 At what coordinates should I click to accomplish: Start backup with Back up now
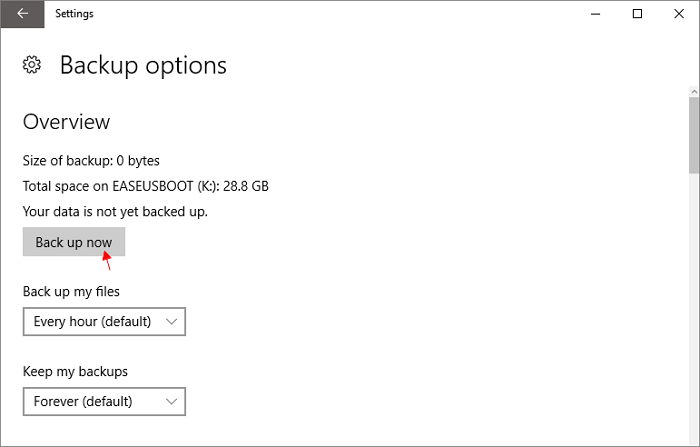point(74,242)
